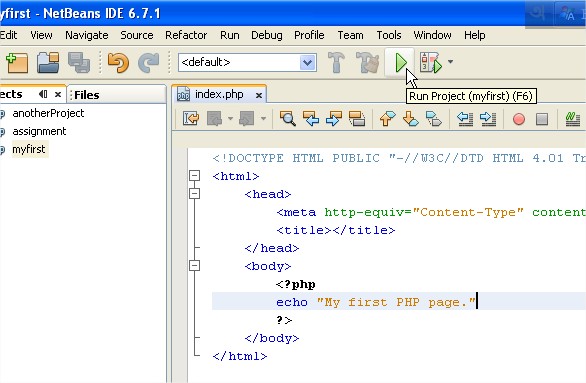Open the Run menu

click(230, 35)
